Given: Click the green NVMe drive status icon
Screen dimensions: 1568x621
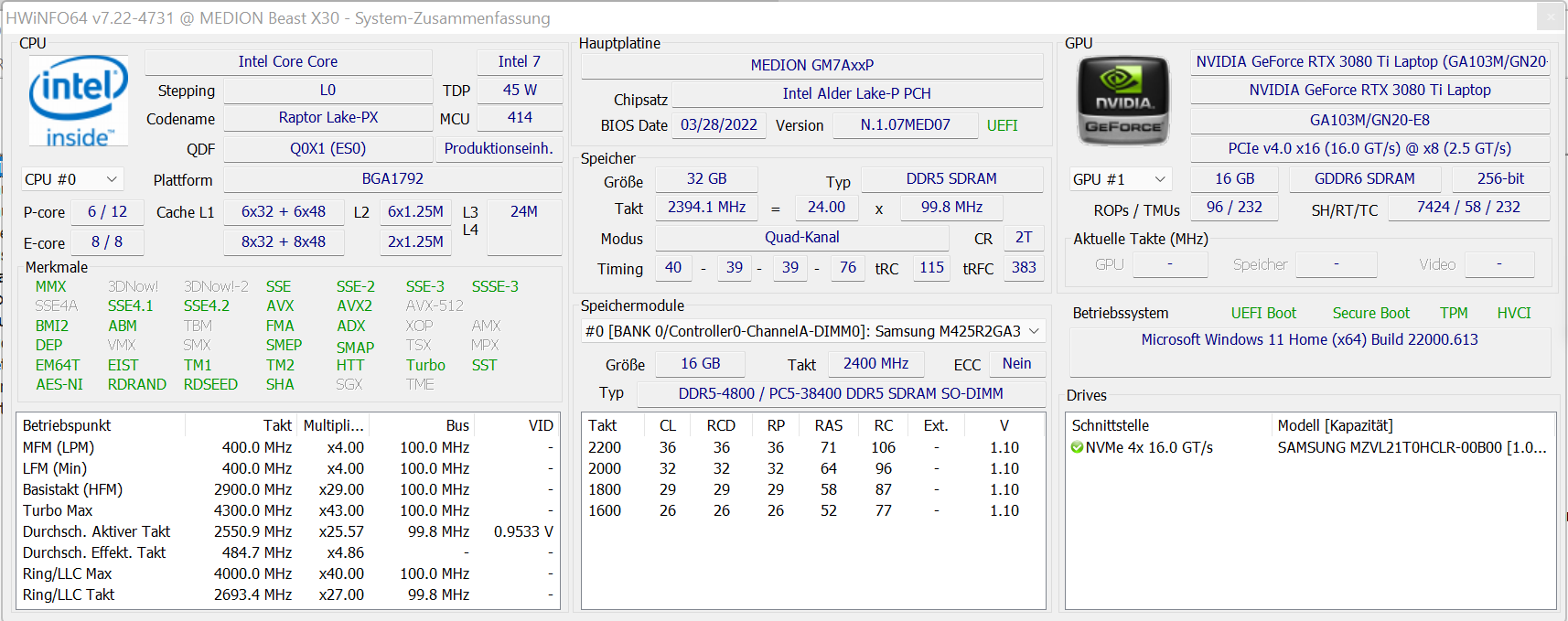Looking at the screenshot, I should [x=1078, y=447].
